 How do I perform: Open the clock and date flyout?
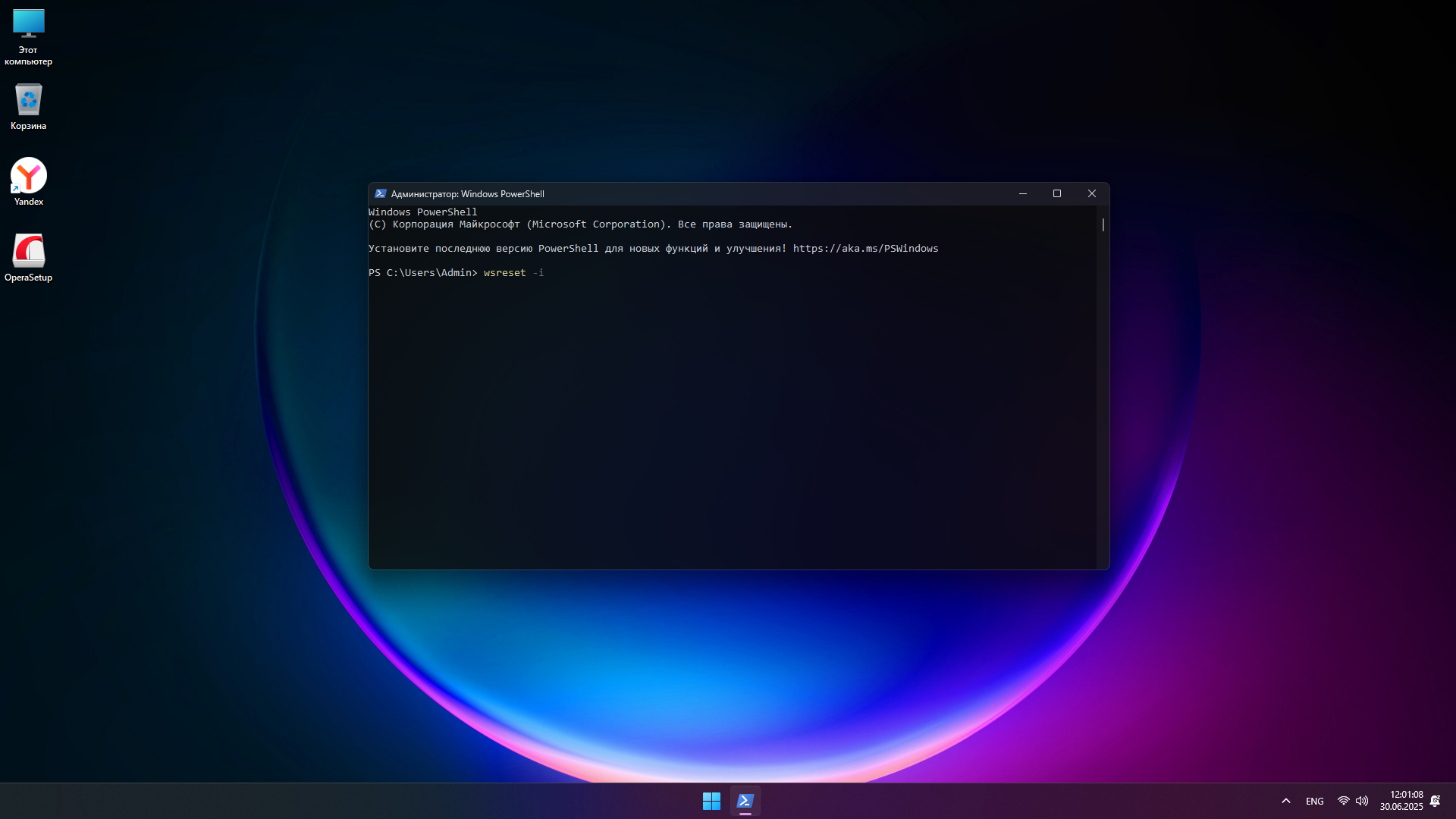(1401, 801)
